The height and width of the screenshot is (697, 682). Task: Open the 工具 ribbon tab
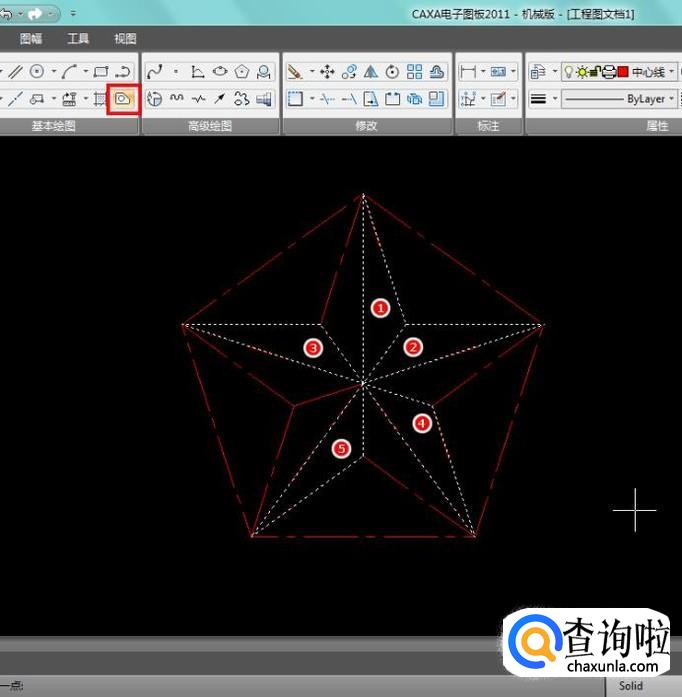pyautogui.click(x=78, y=39)
